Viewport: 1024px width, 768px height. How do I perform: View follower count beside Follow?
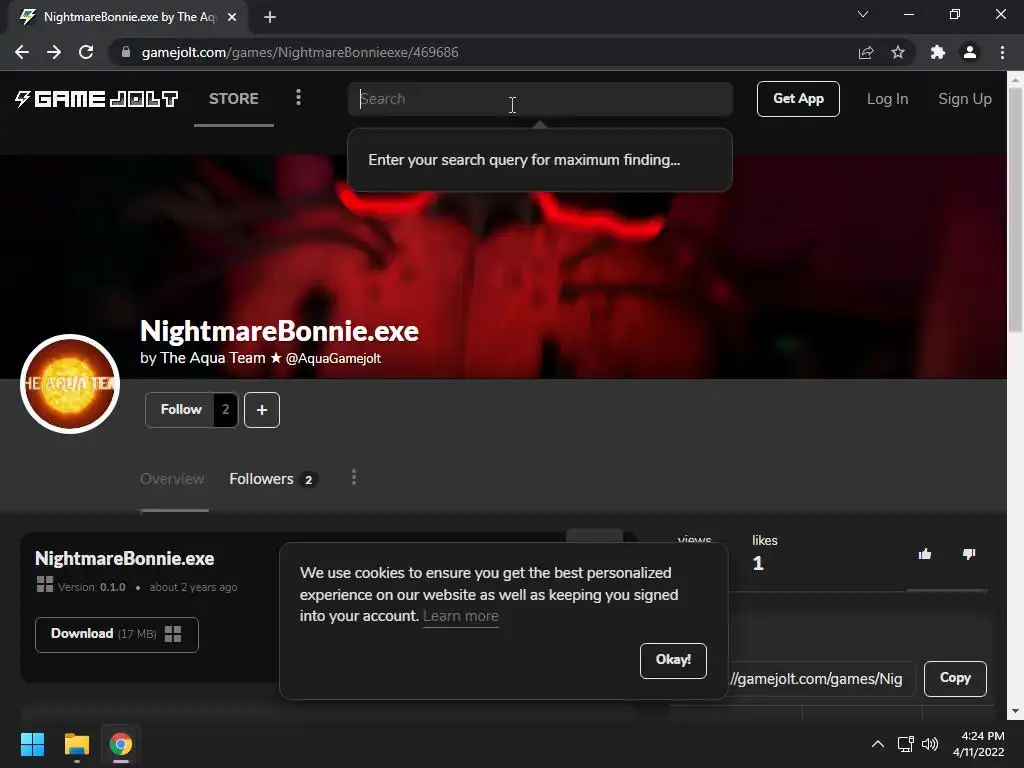[225, 409]
